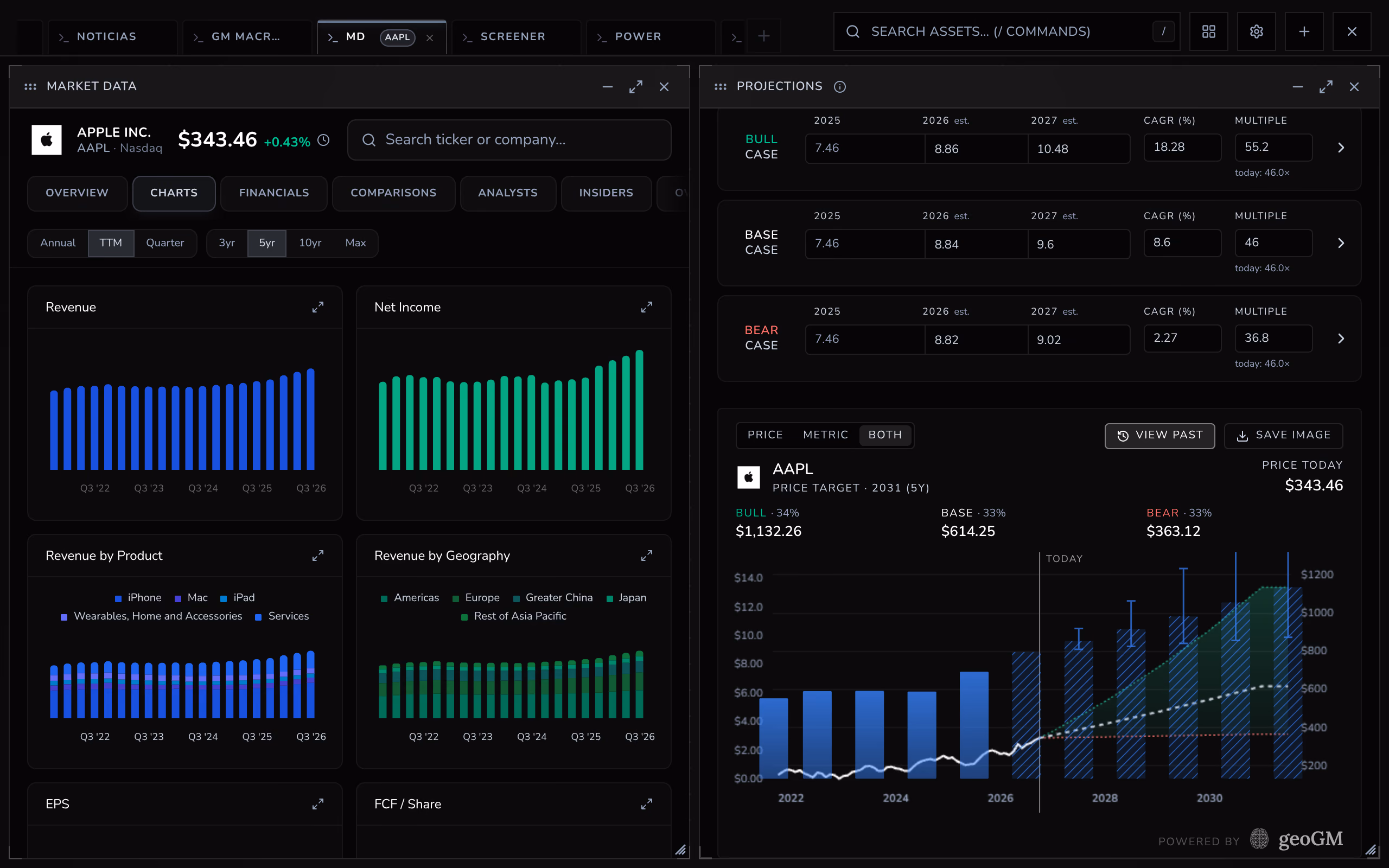Screen dimensions: 1389x868
Task: Click Projections panel drag handle
Action: (x=721, y=87)
